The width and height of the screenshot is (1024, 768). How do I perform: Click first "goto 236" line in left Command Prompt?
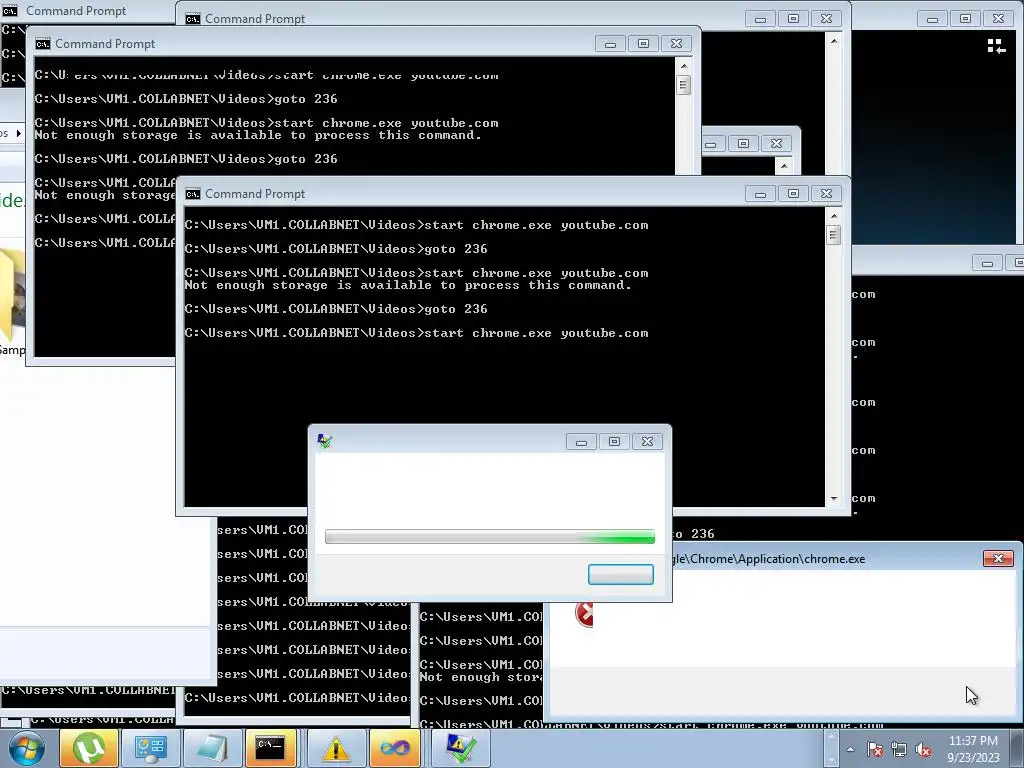point(306,99)
